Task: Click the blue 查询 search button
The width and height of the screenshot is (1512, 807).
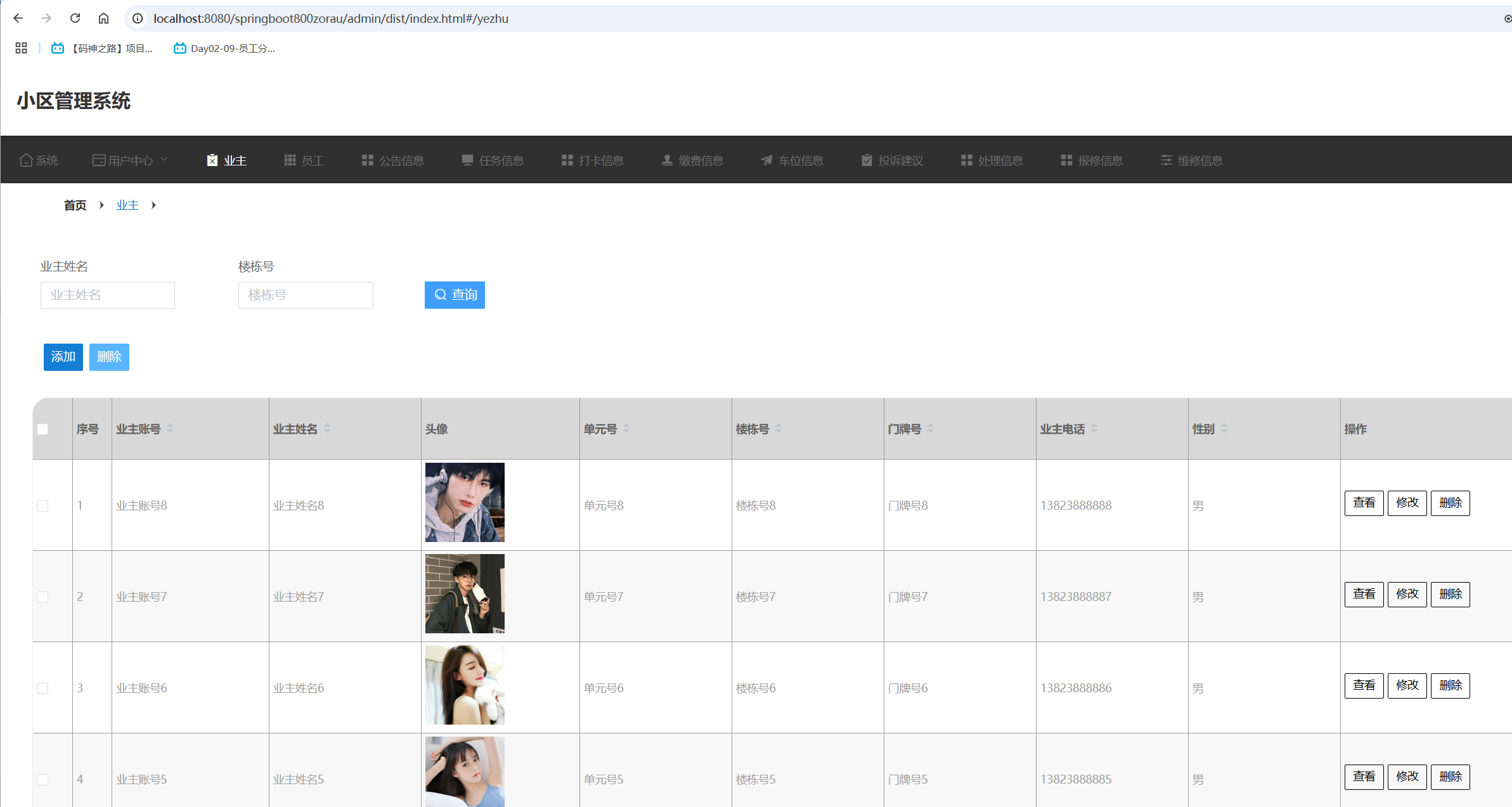Action: [455, 295]
